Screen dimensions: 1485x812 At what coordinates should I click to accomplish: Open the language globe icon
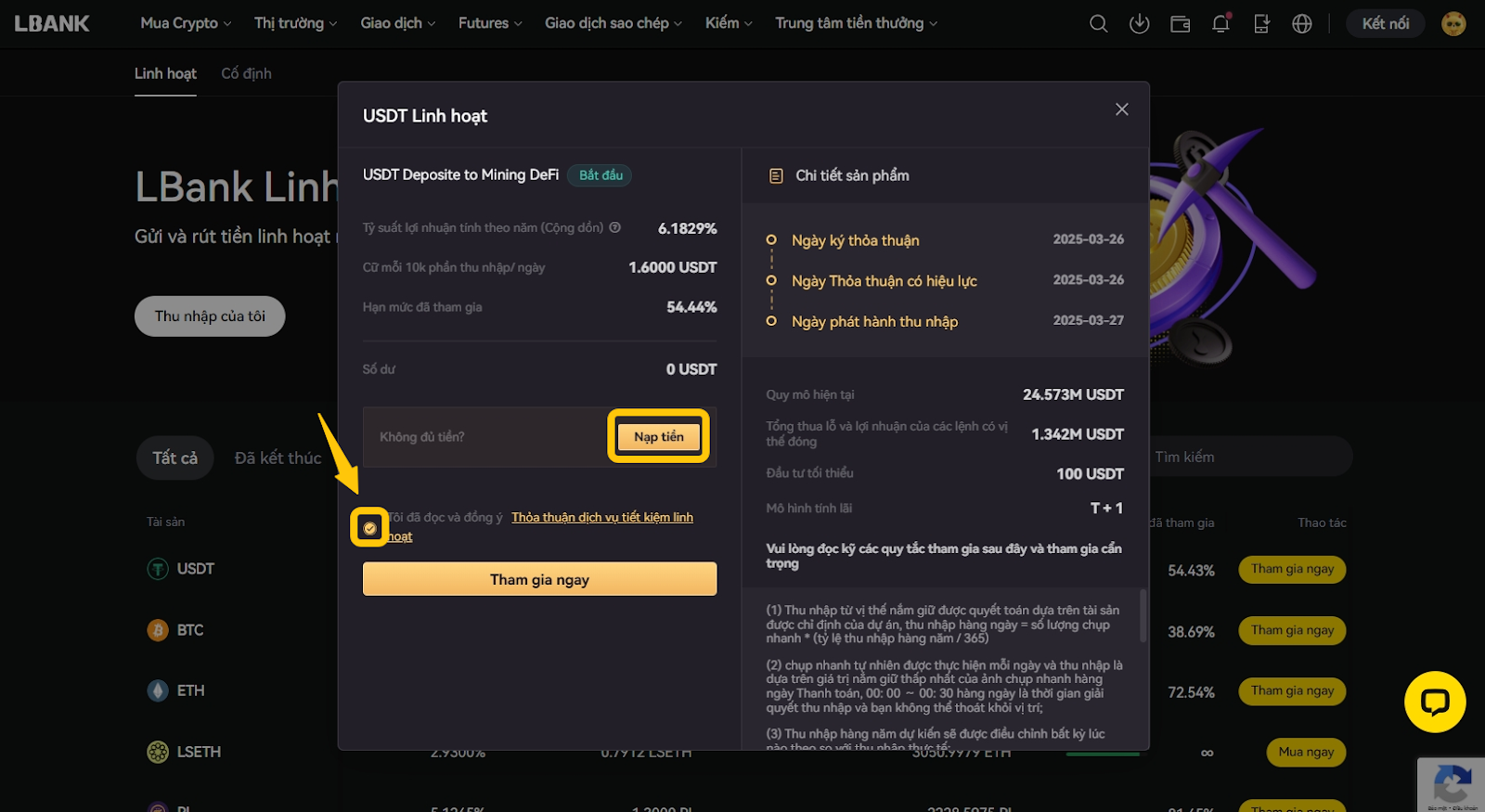(x=1302, y=24)
